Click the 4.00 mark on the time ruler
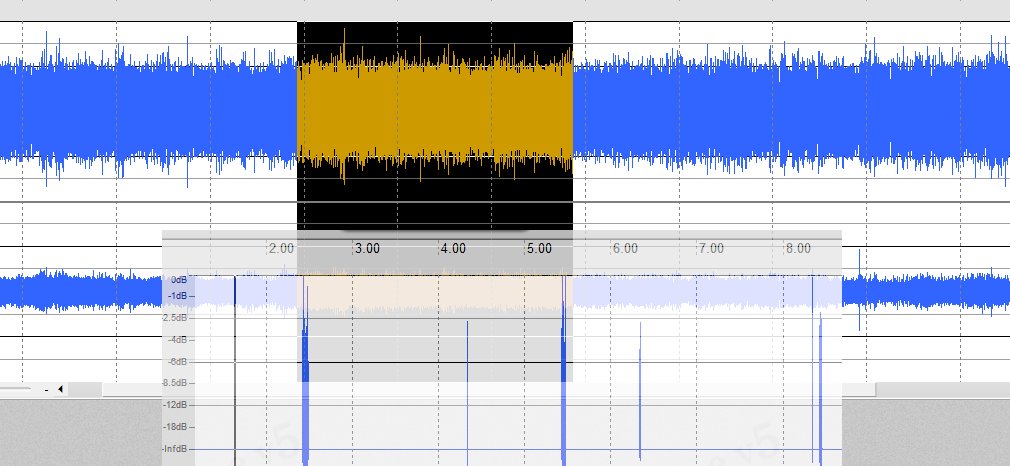This screenshot has height=466, width=1010. [x=453, y=248]
